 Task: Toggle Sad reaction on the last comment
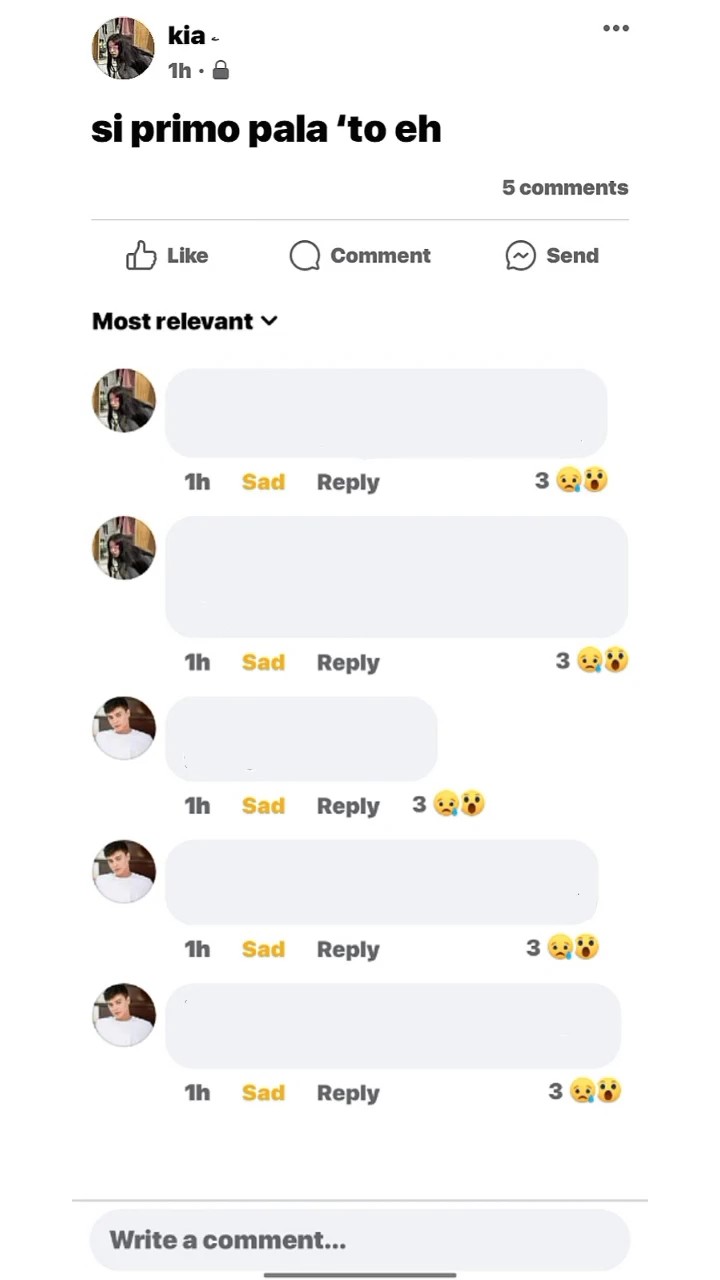(263, 1093)
